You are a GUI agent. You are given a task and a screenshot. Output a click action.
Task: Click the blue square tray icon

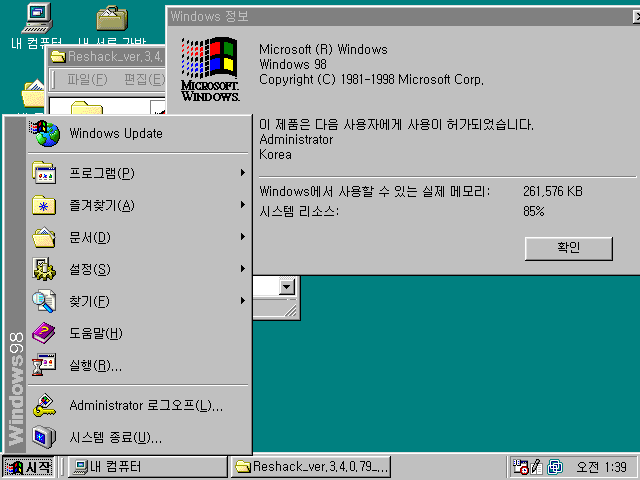pos(555,467)
